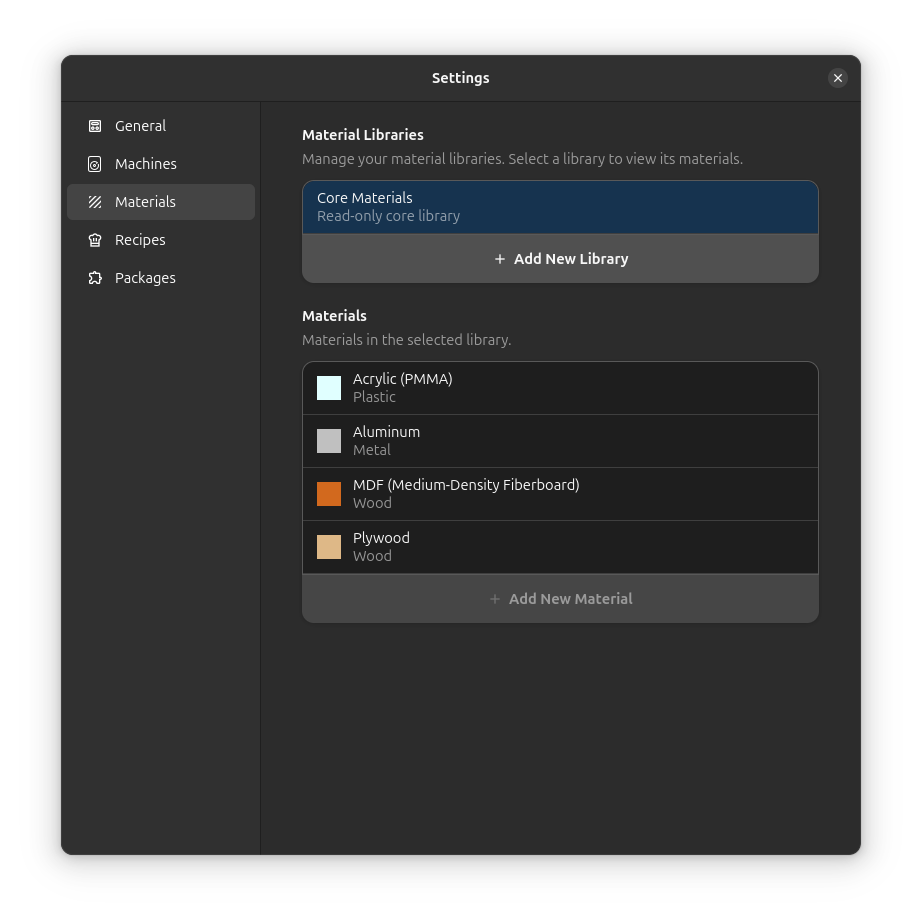Open the Packages section
Screen dimensions: 922x922
pos(144,278)
